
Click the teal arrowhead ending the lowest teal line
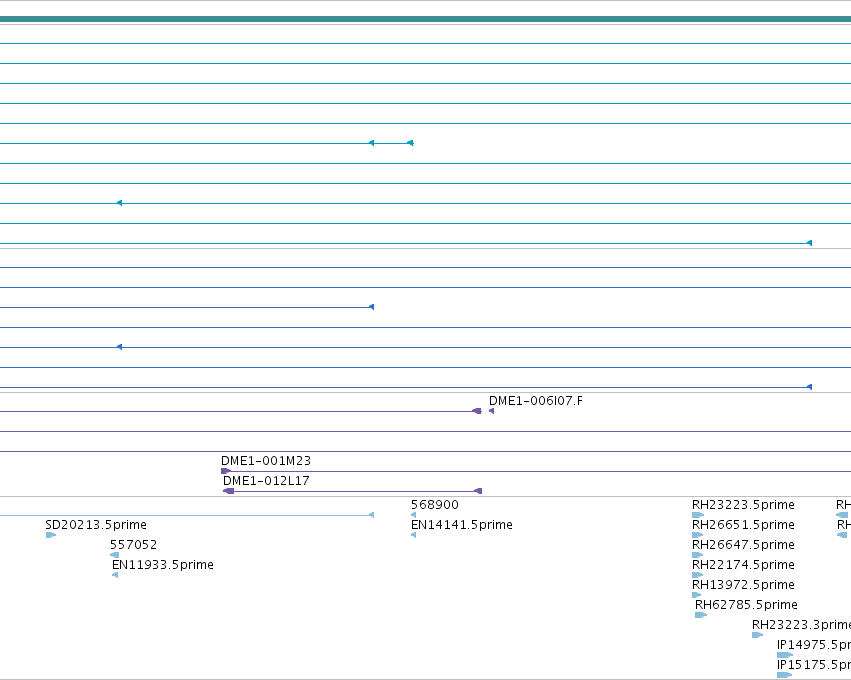(809, 243)
